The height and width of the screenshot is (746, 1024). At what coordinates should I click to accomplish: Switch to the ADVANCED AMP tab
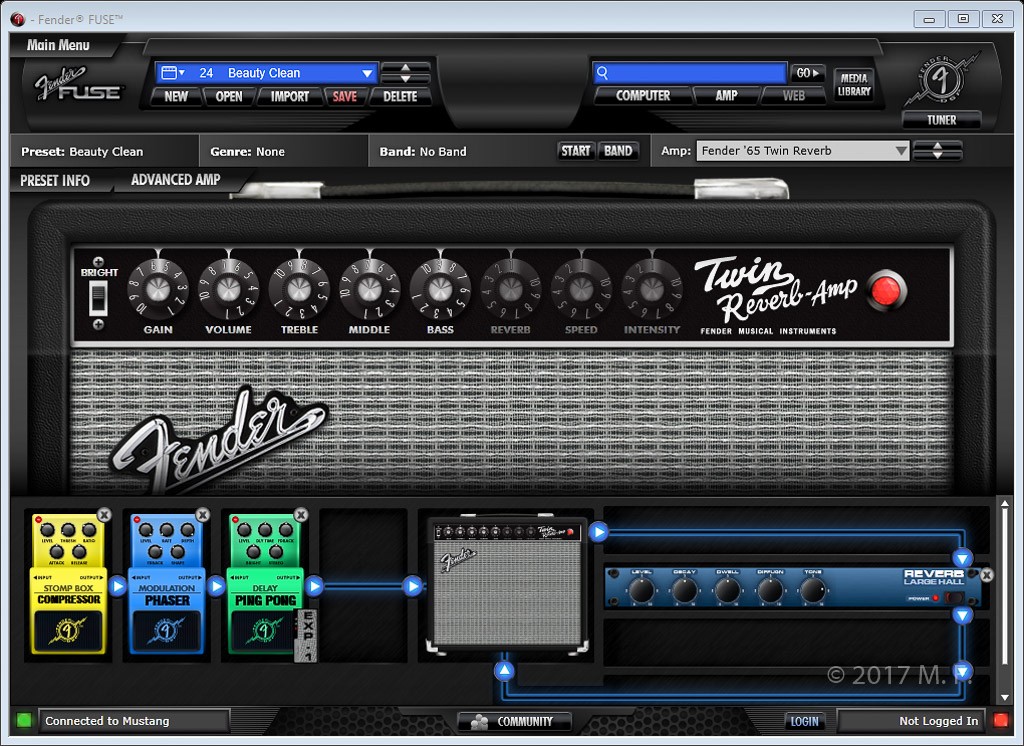click(176, 180)
